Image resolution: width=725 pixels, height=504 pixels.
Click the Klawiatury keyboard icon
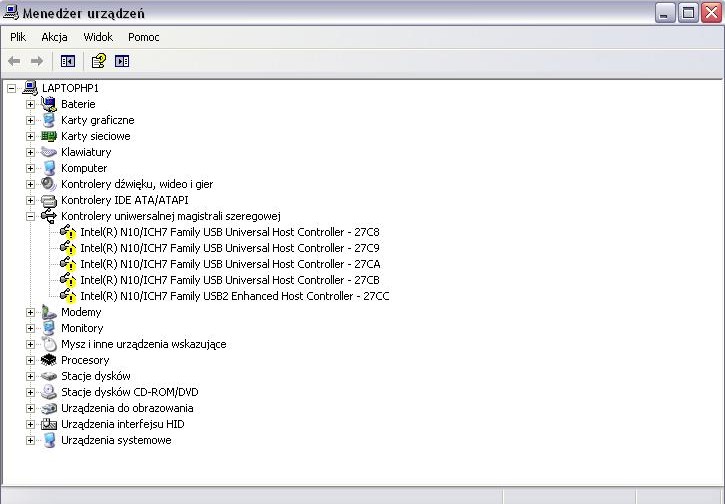coord(49,152)
